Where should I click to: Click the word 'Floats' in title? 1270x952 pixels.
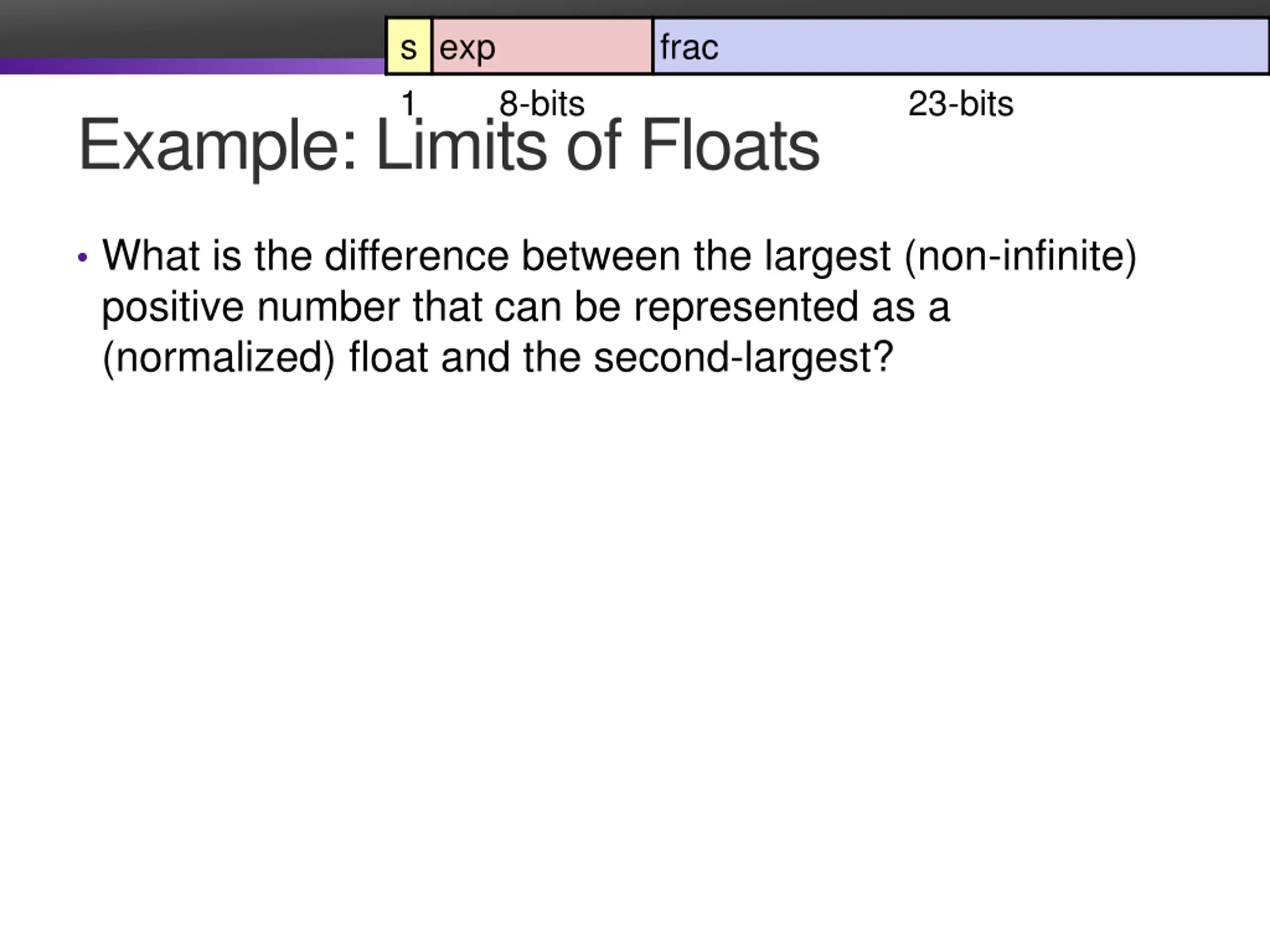(730, 145)
